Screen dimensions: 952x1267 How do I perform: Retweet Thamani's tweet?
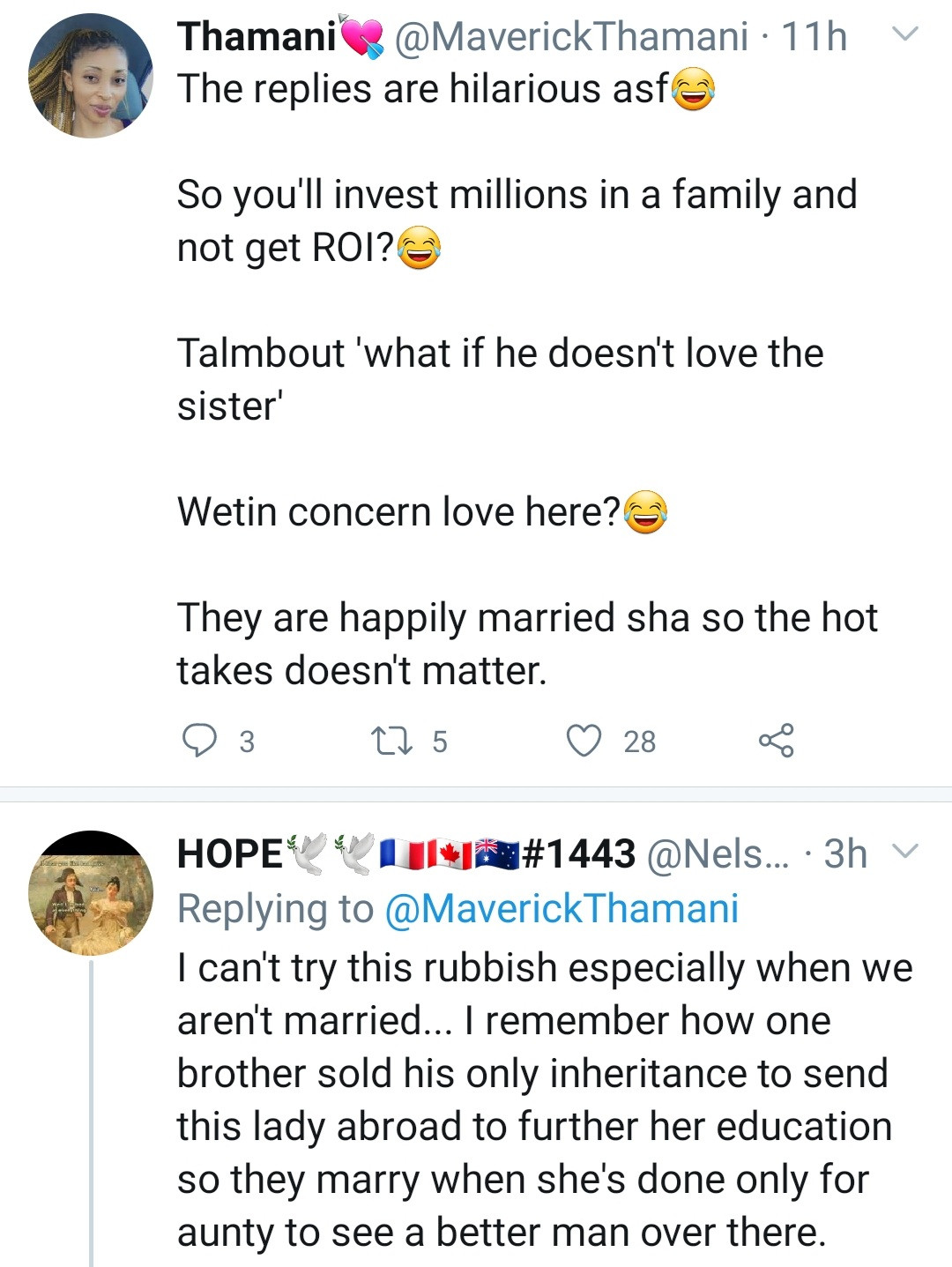(391, 741)
